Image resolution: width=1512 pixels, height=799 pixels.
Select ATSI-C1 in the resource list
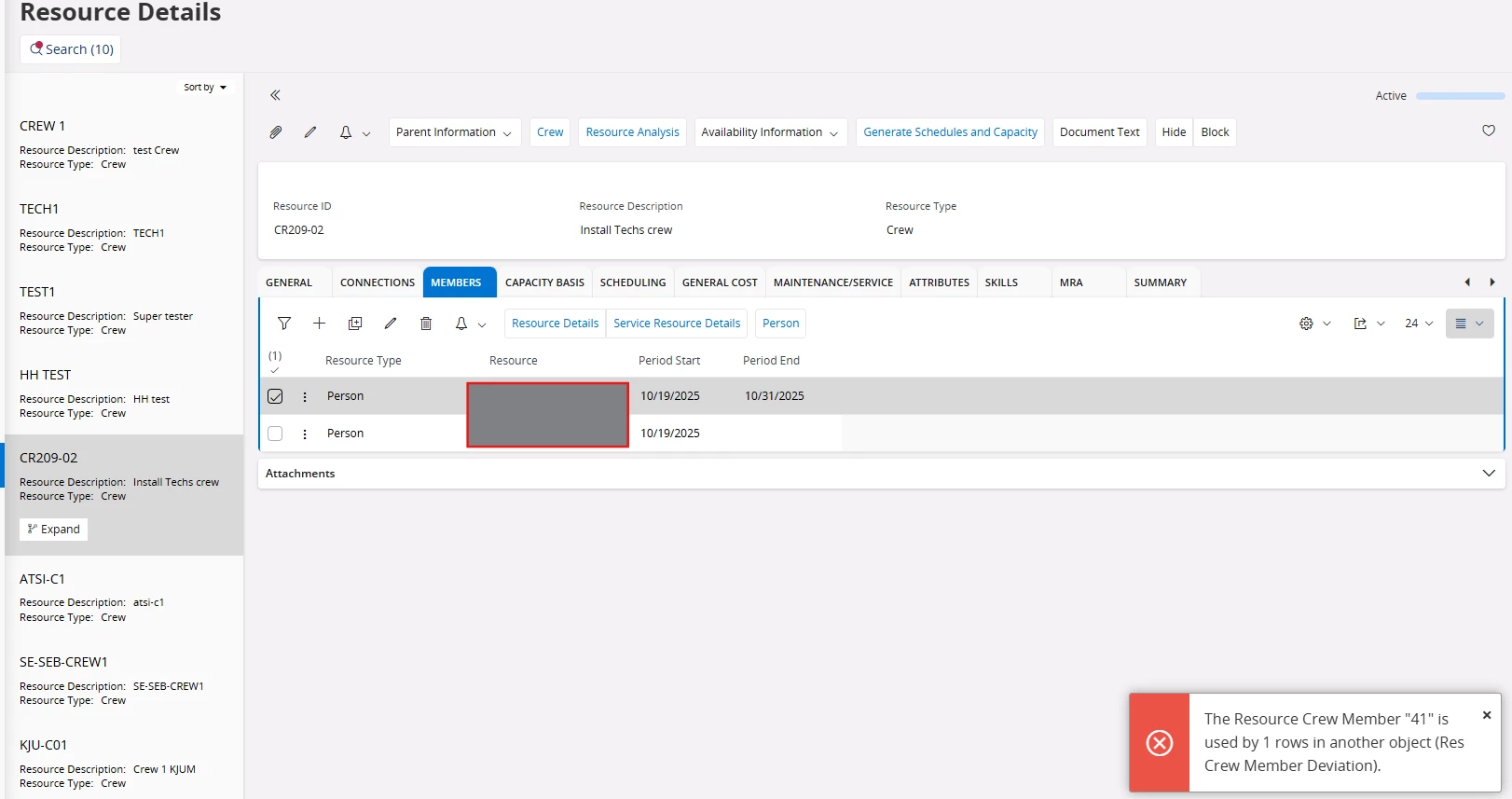pos(124,598)
